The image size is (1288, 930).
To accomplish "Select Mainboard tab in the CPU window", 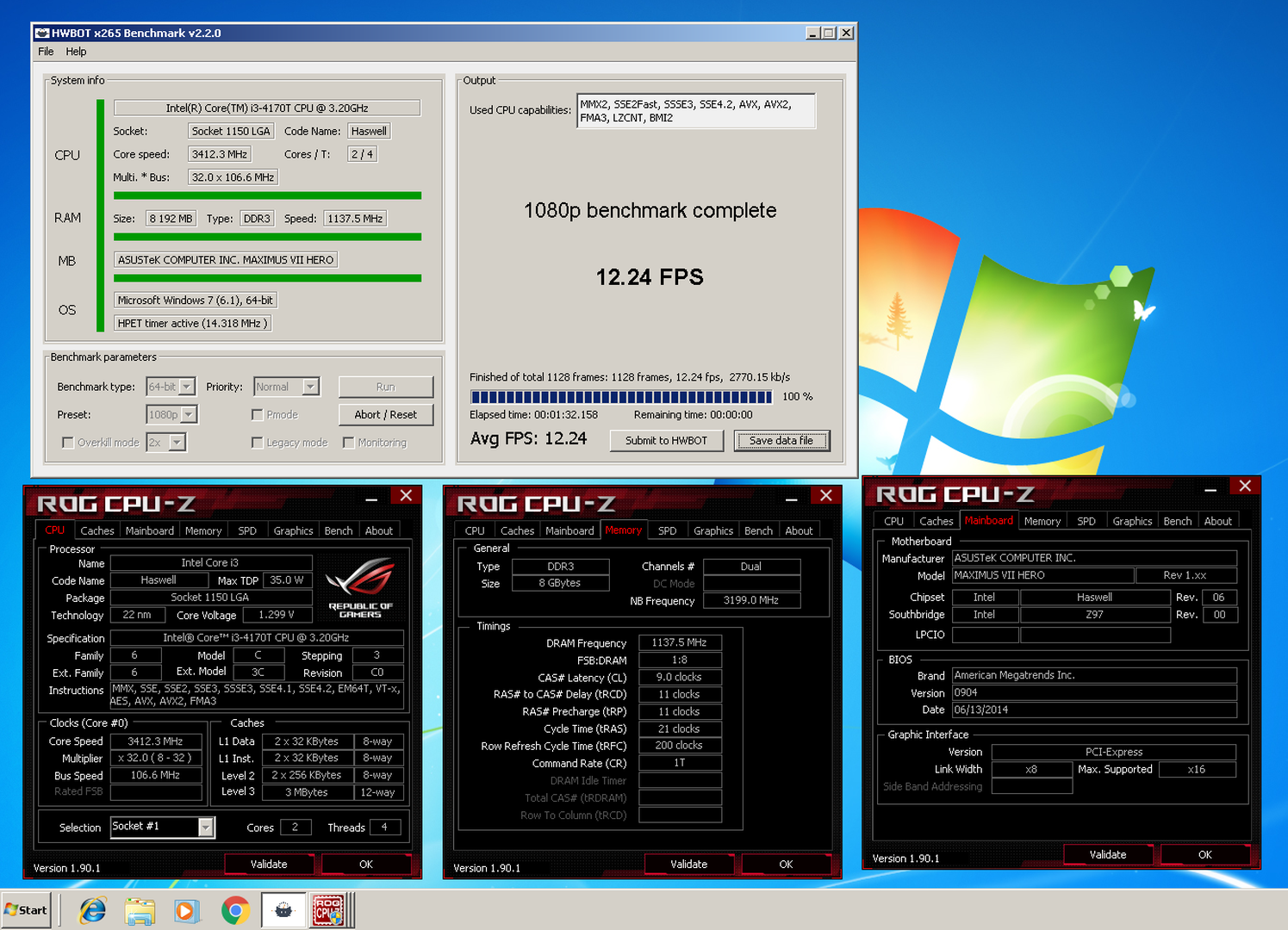I will (x=150, y=530).
